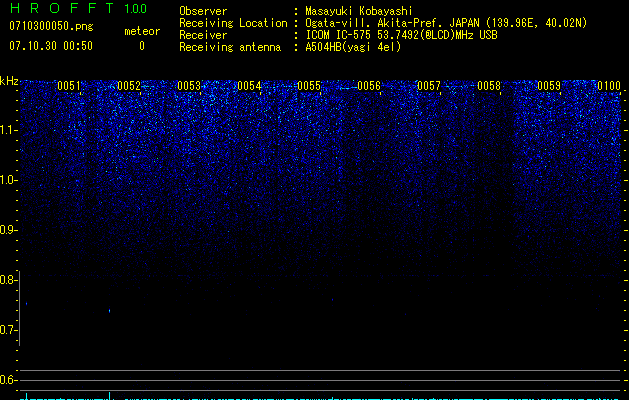Viewport: 629px width, 400px height.
Task: Click the tall cyan level spike below 0052
Action: (110, 396)
